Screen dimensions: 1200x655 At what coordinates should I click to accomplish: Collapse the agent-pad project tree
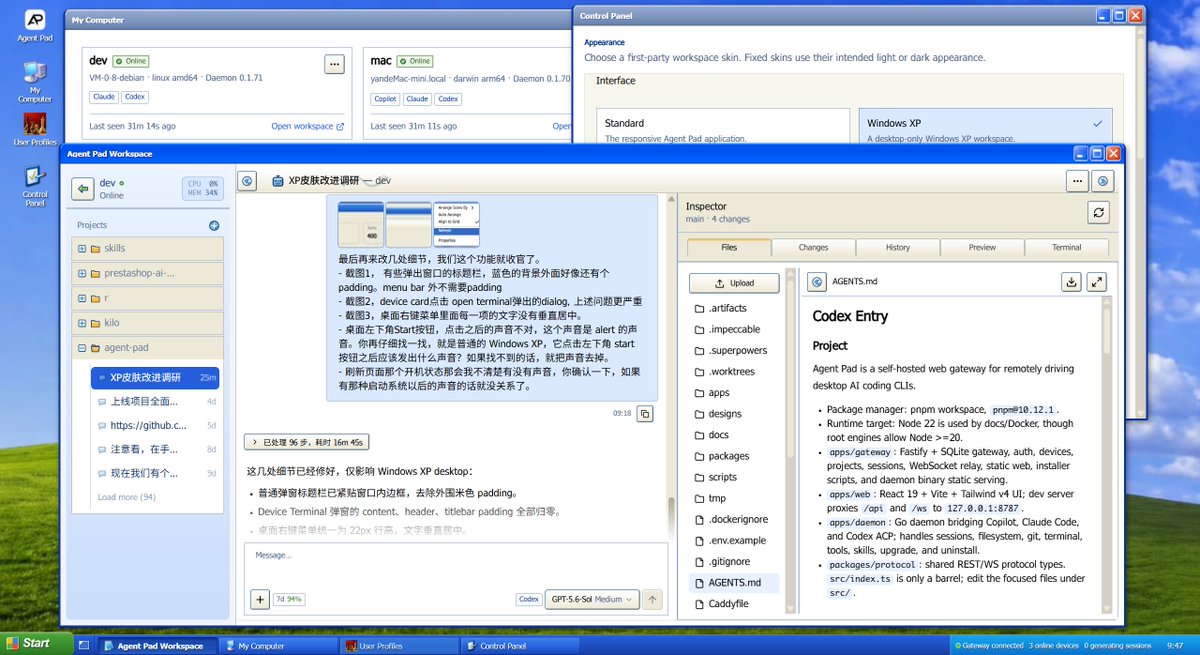click(x=82, y=348)
